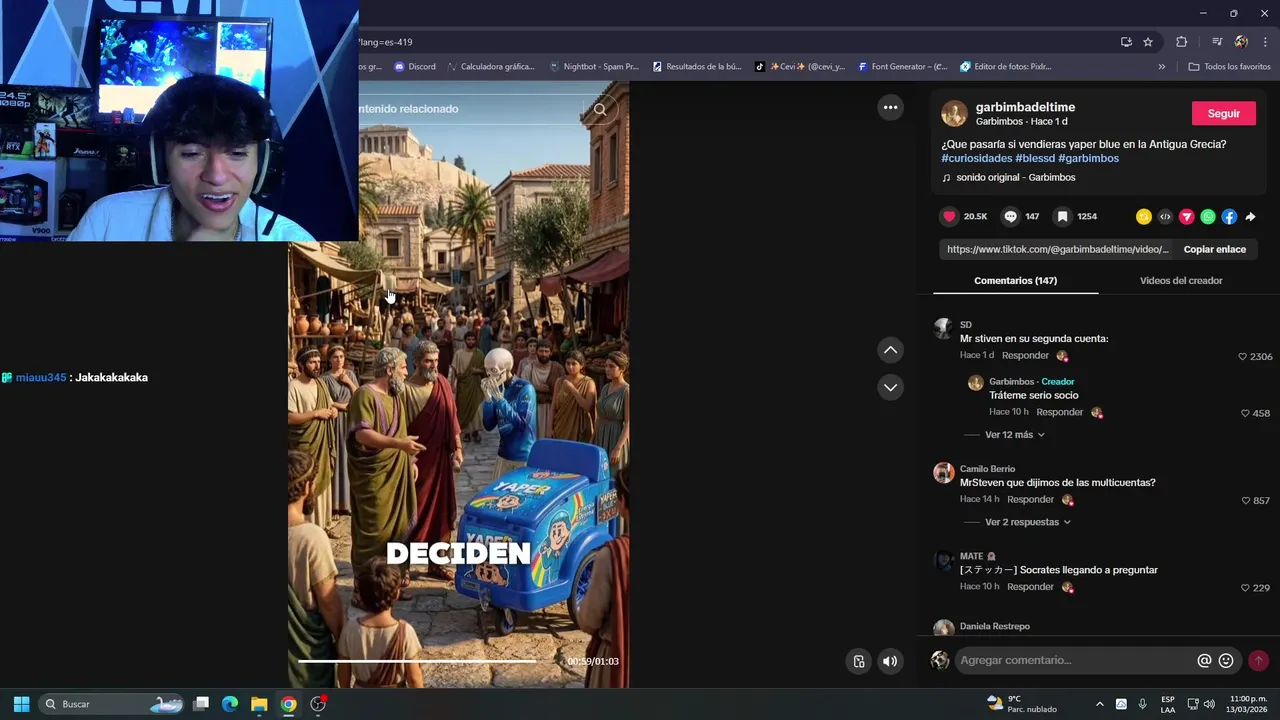Switch to 'Videos del creador' tab
This screenshot has height=720, width=1280.
(x=1181, y=281)
